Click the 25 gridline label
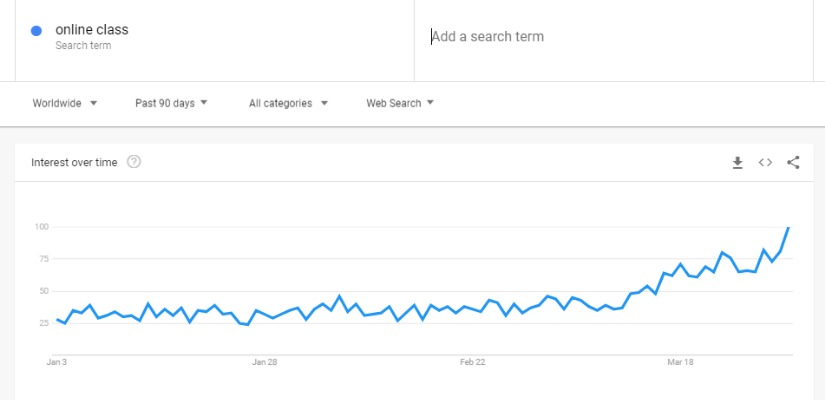The image size is (825, 400). (x=42, y=323)
